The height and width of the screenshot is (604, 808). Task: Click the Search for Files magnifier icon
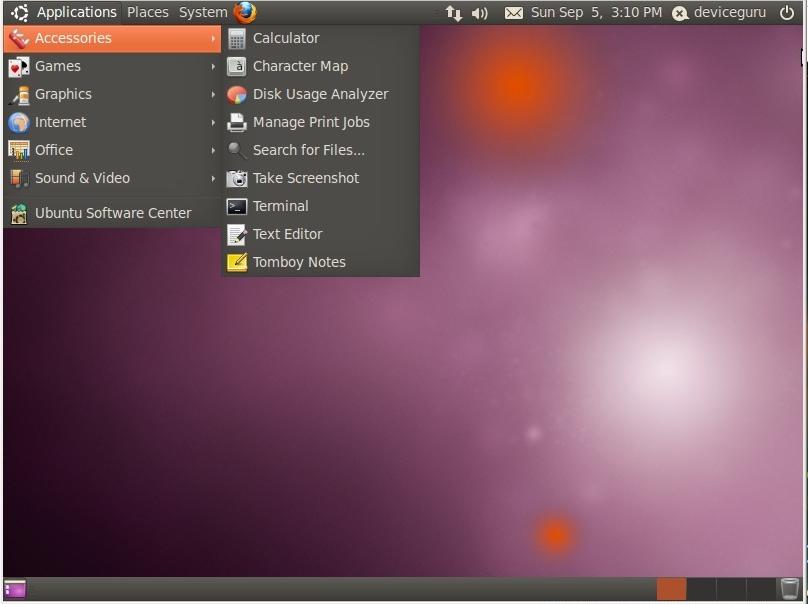coord(237,150)
